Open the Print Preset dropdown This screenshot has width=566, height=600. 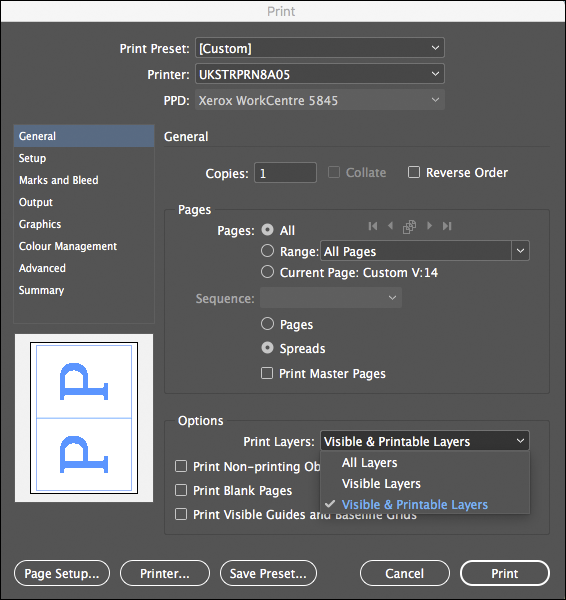pos(320,48)
